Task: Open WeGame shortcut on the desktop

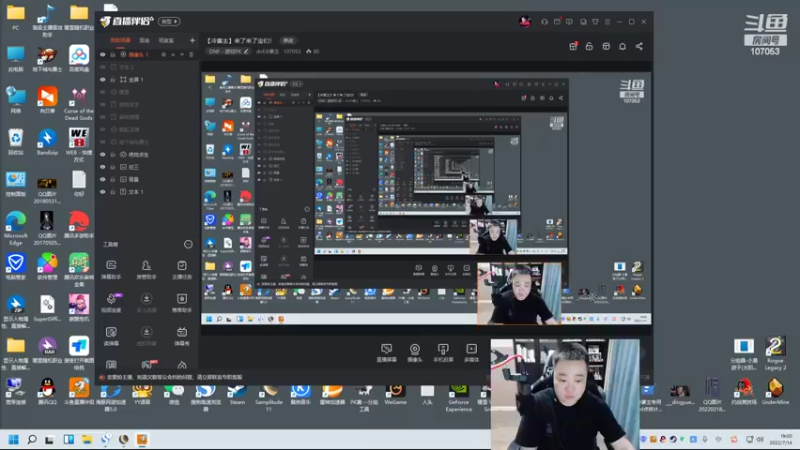Action: (x=395, y=395)
